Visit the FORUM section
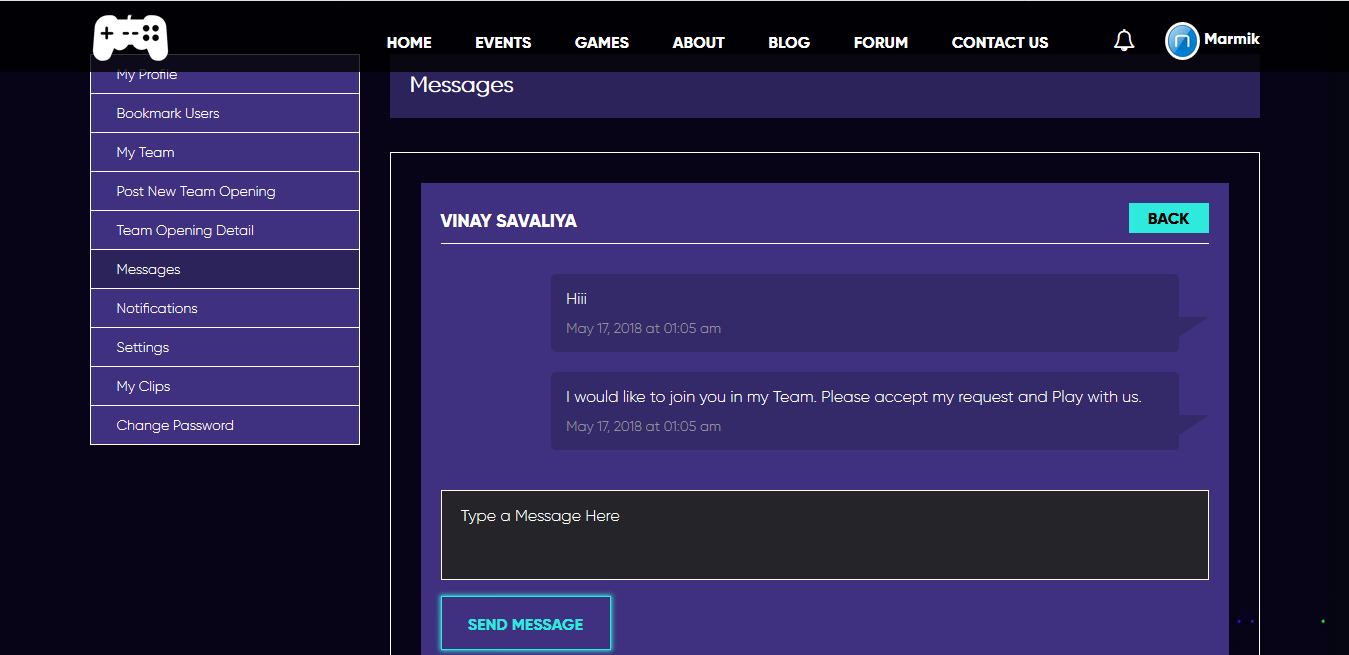The width and height of the screenshot is (1349, 655). coord(881,42)
